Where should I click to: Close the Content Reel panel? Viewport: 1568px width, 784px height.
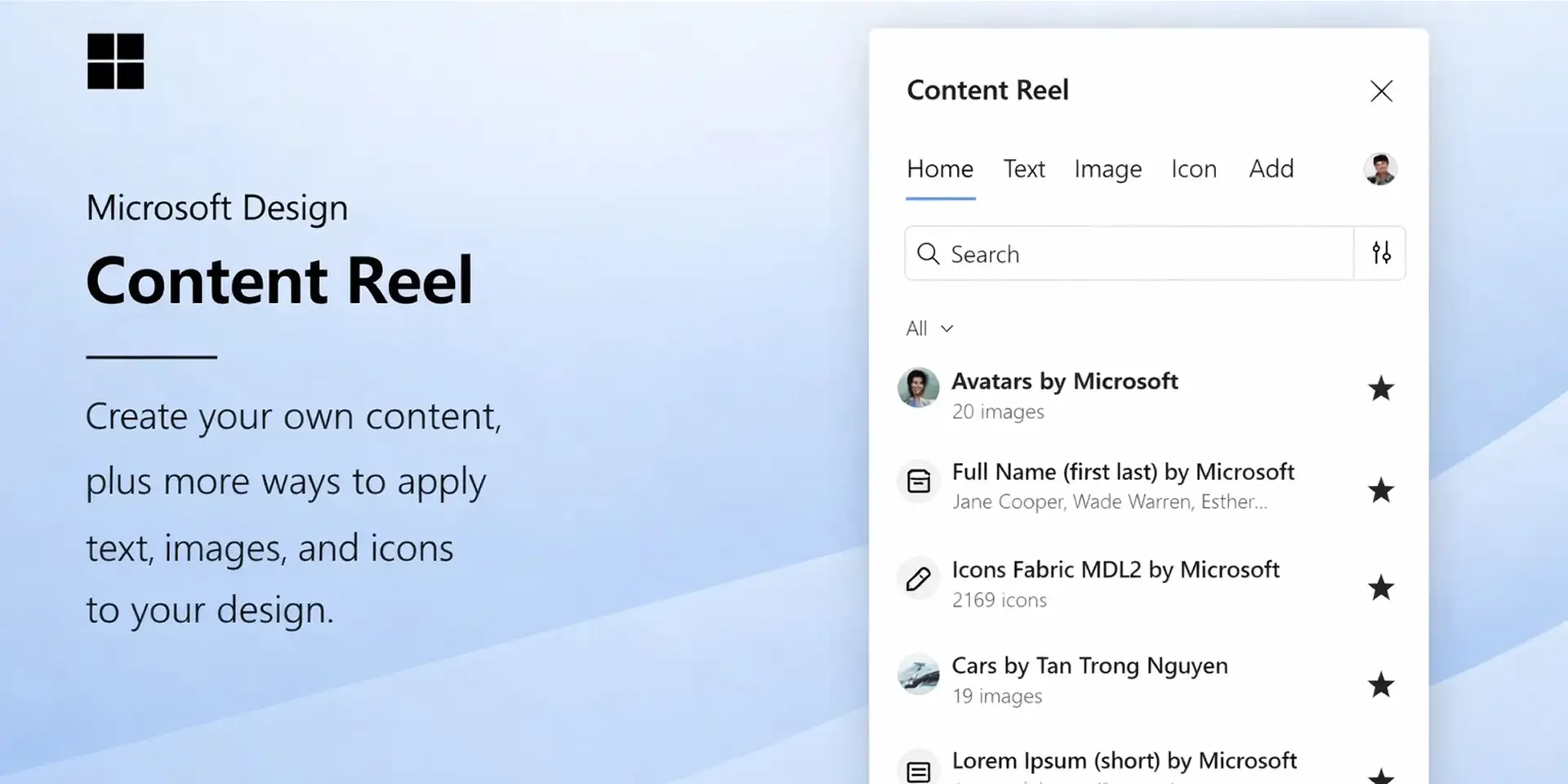(1381, 91)
